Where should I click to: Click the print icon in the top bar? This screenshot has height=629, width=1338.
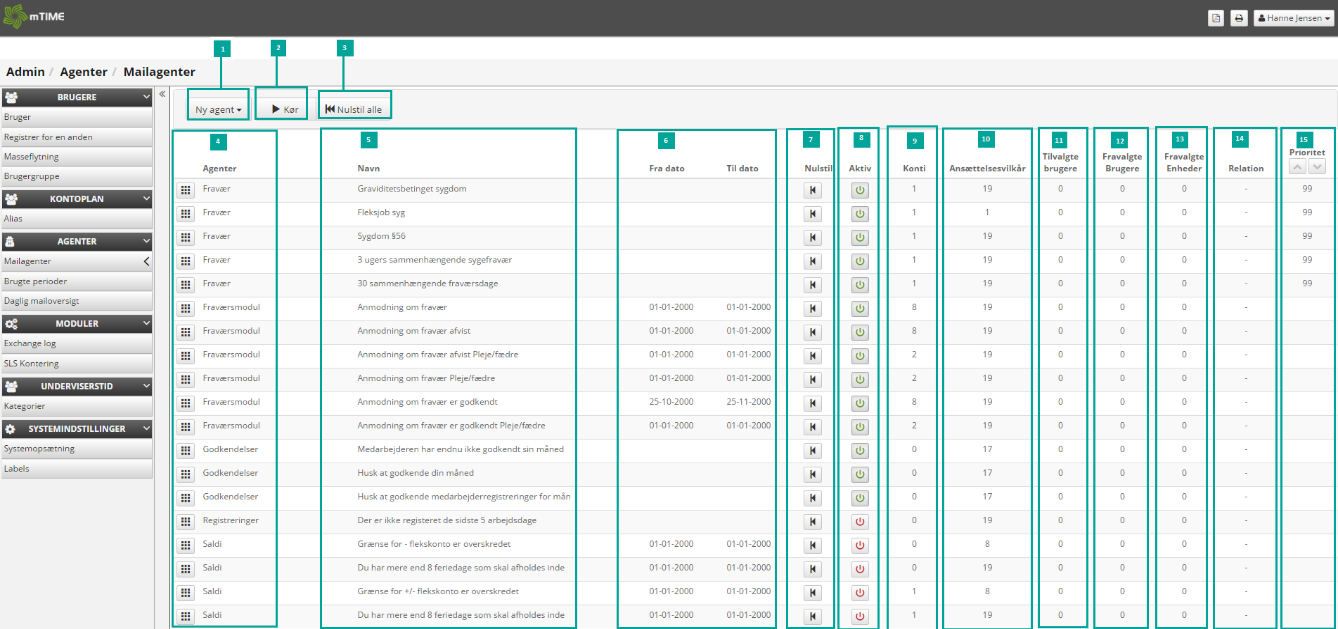1239,17
